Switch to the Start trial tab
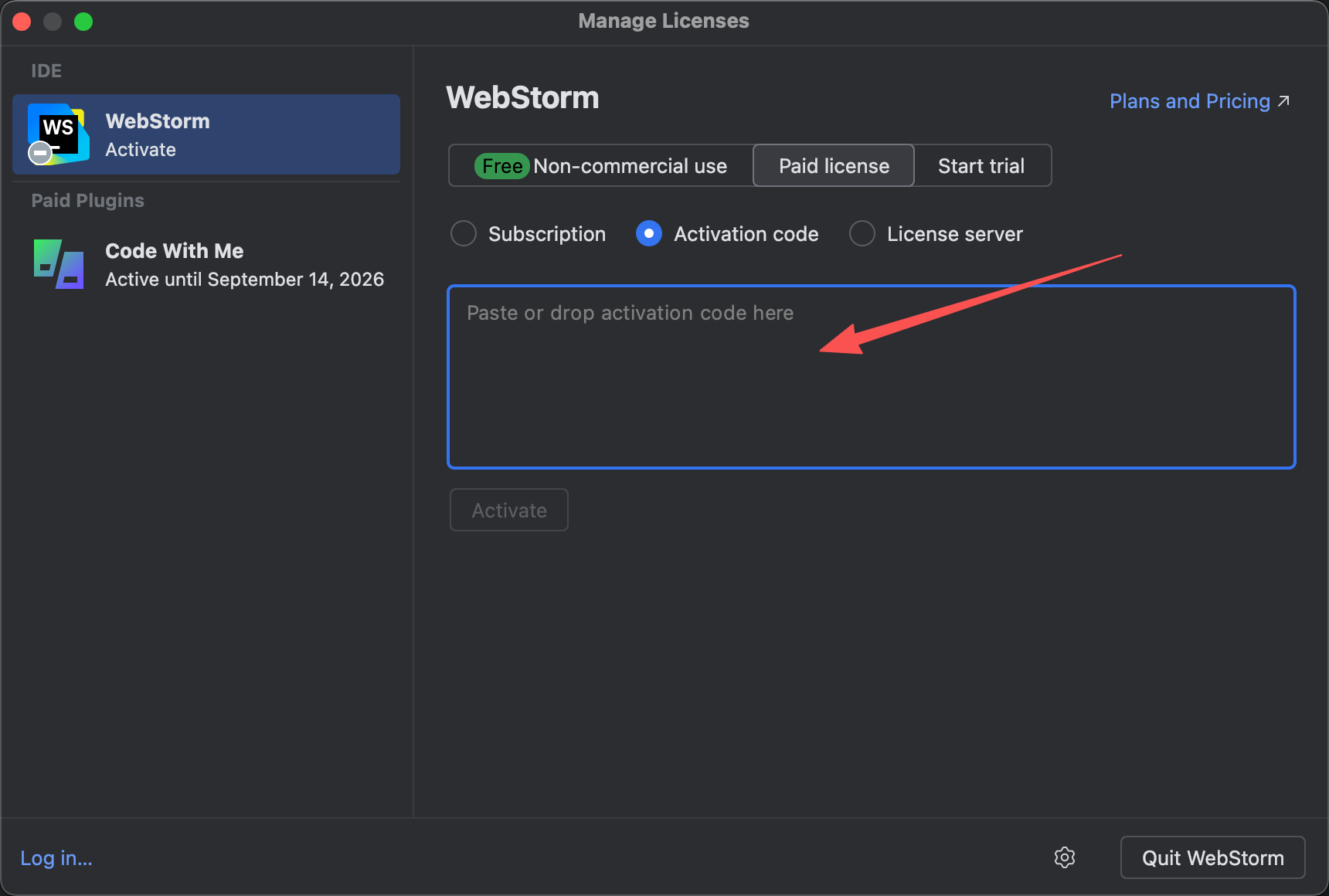The image size is (1329, 896). (981, 165)
